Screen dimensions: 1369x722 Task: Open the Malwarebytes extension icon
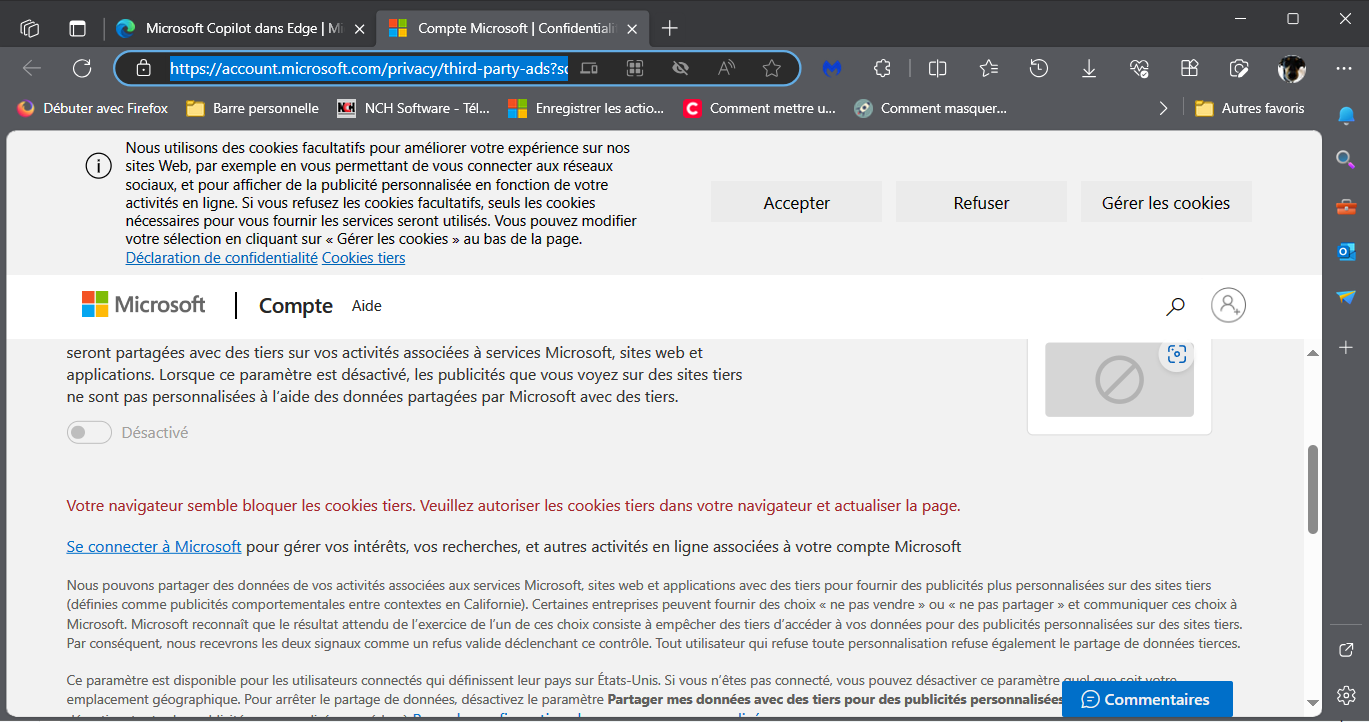(832, 68)
